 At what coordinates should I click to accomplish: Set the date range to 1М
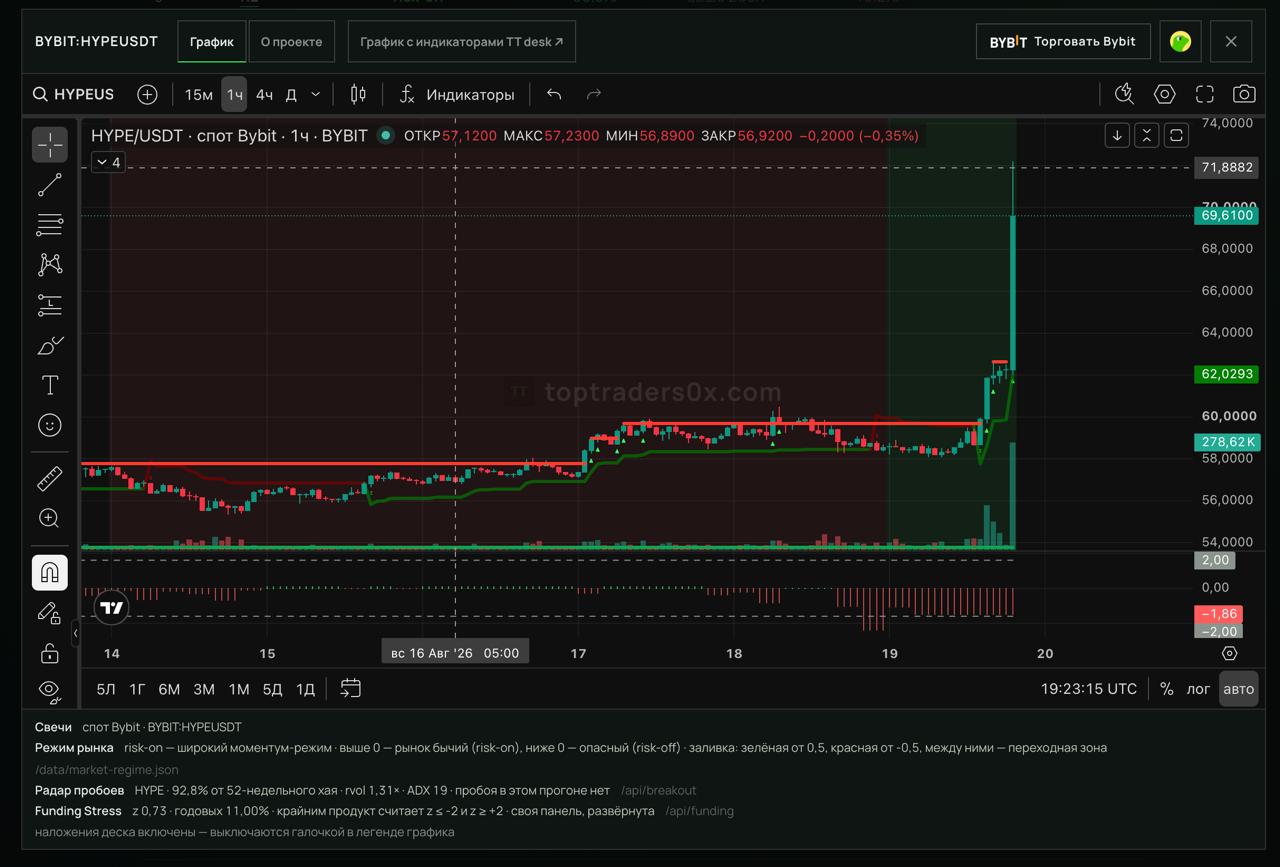tap(239, 689)
